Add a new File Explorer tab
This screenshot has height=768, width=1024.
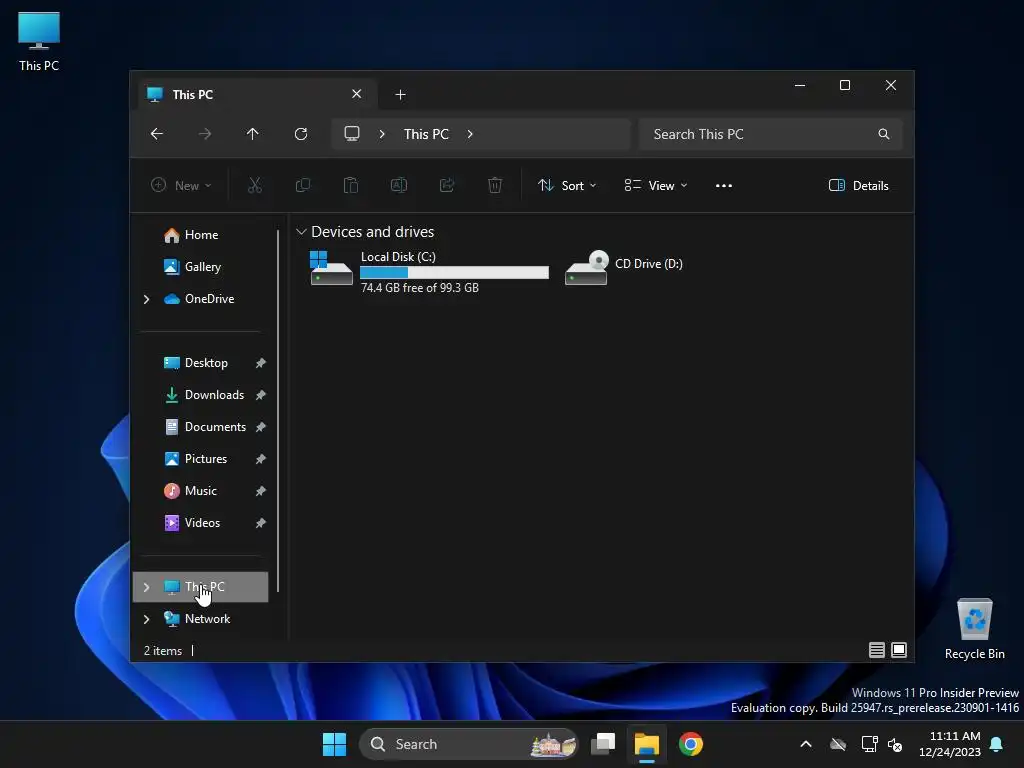pyautogui.click(x=400, y=95)
